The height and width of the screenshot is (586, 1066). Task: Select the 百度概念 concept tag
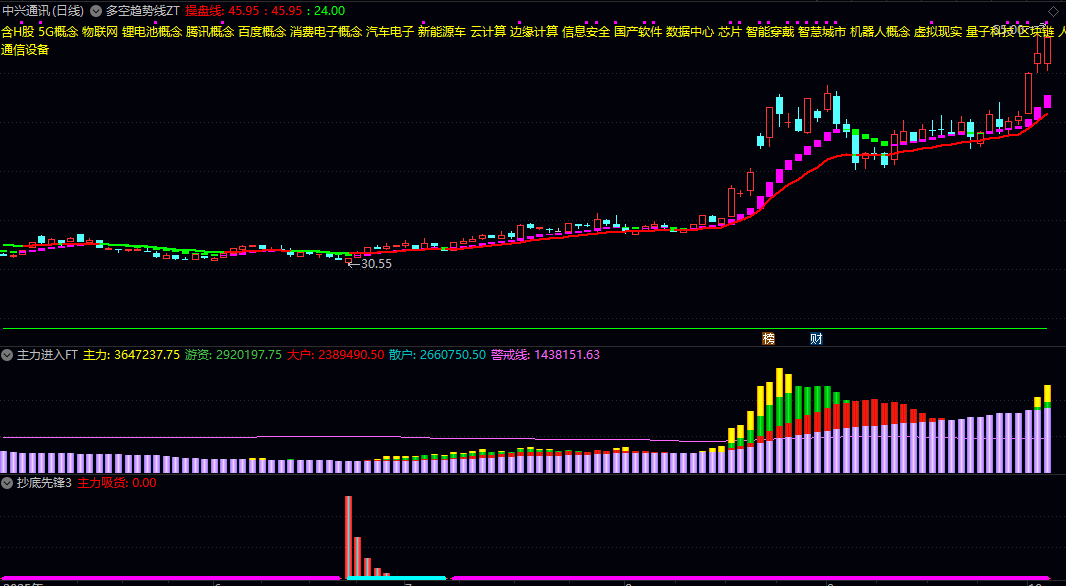pos(262,31)
